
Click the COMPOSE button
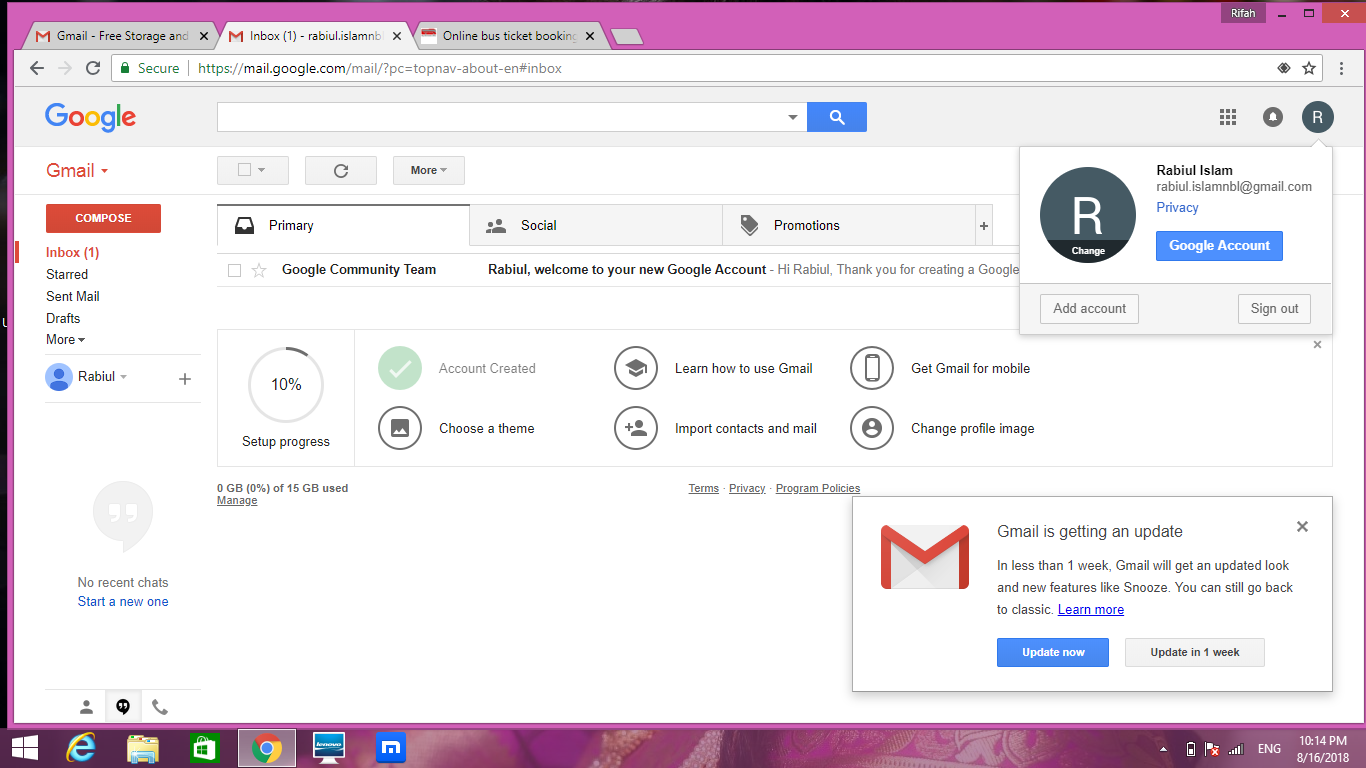pos(103,218)
